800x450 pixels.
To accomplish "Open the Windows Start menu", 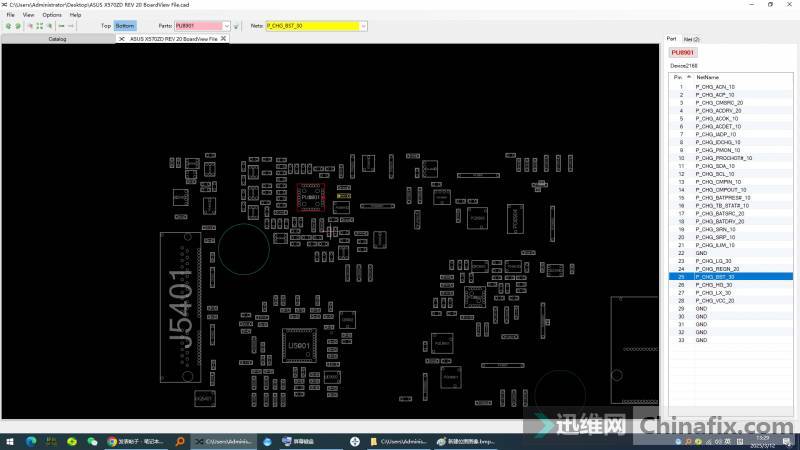I will click(10, 441).
